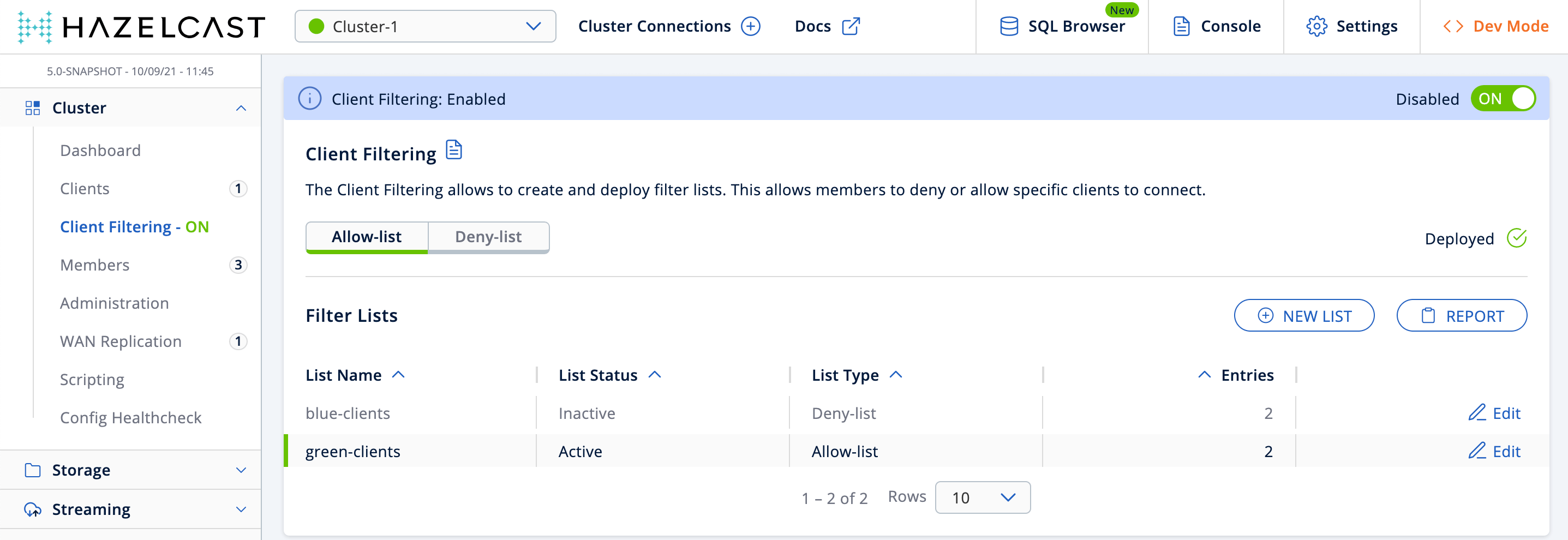Open the Members page from sidebar

94,265
